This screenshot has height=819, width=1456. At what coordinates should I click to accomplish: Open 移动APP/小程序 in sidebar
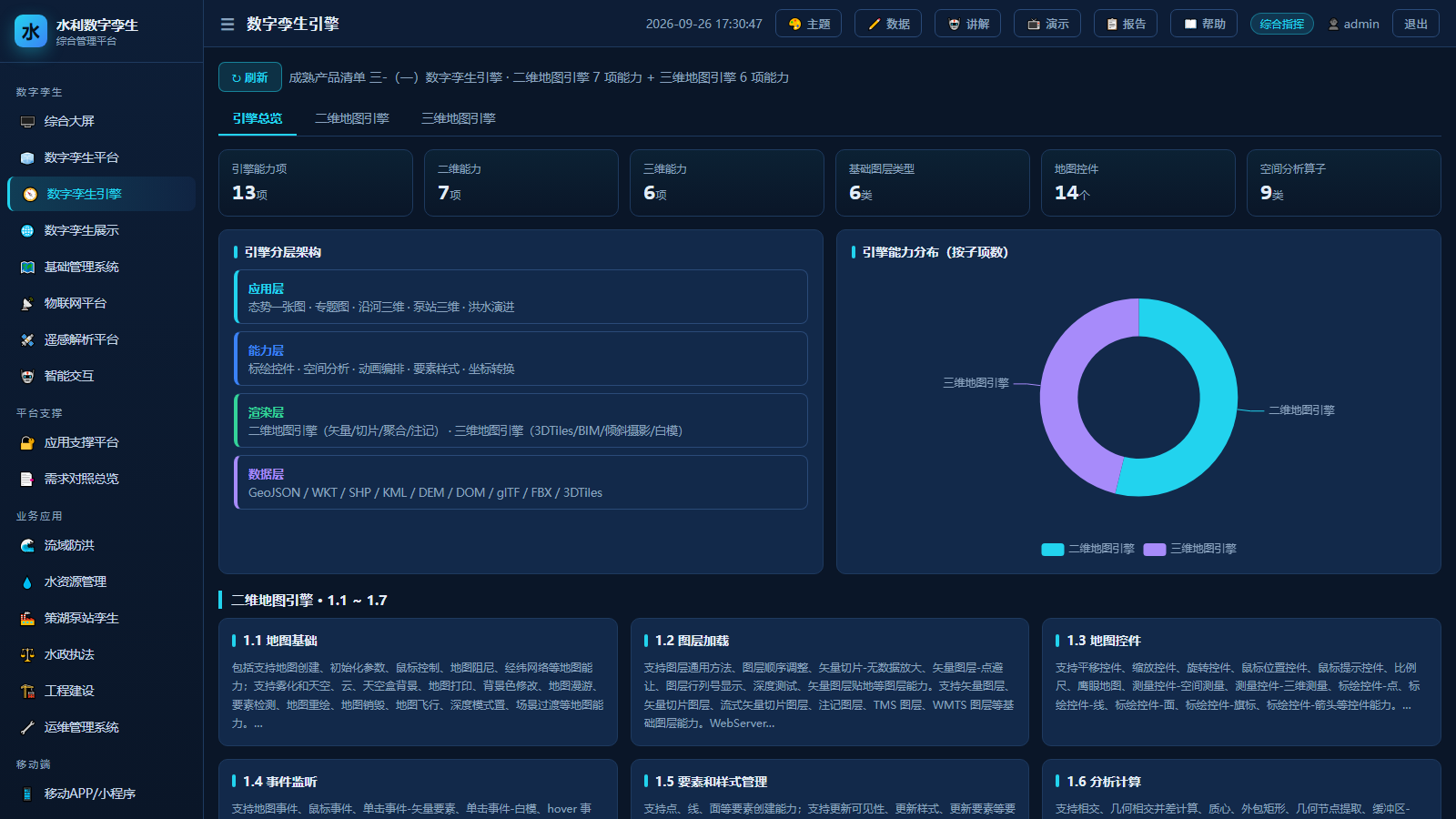tap(102, 794)
